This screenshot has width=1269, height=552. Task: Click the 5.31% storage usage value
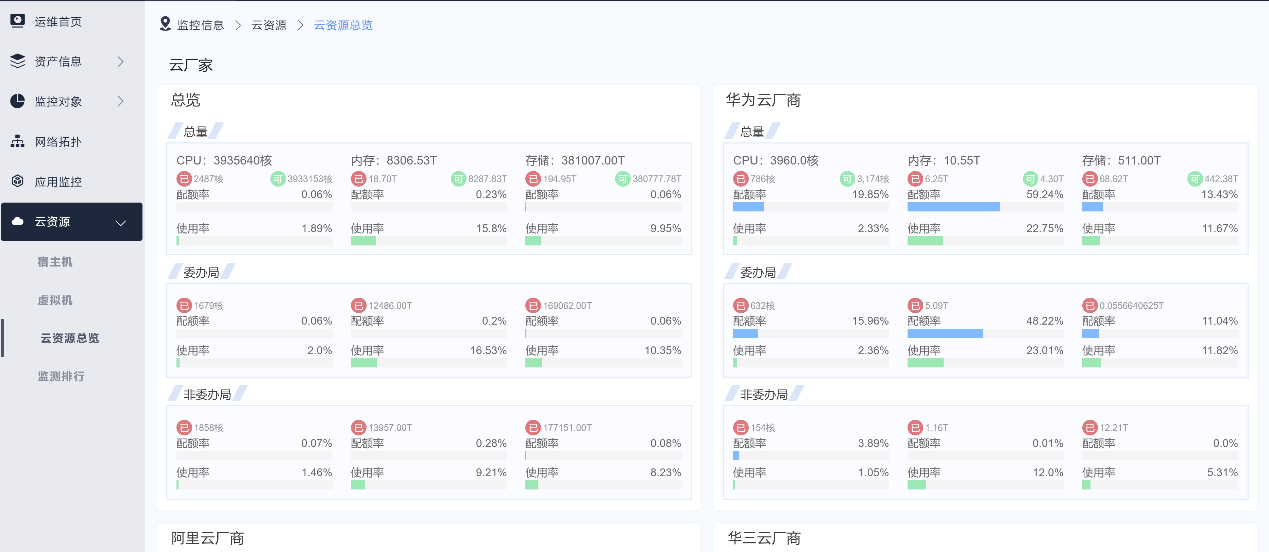pos(1221,472)
